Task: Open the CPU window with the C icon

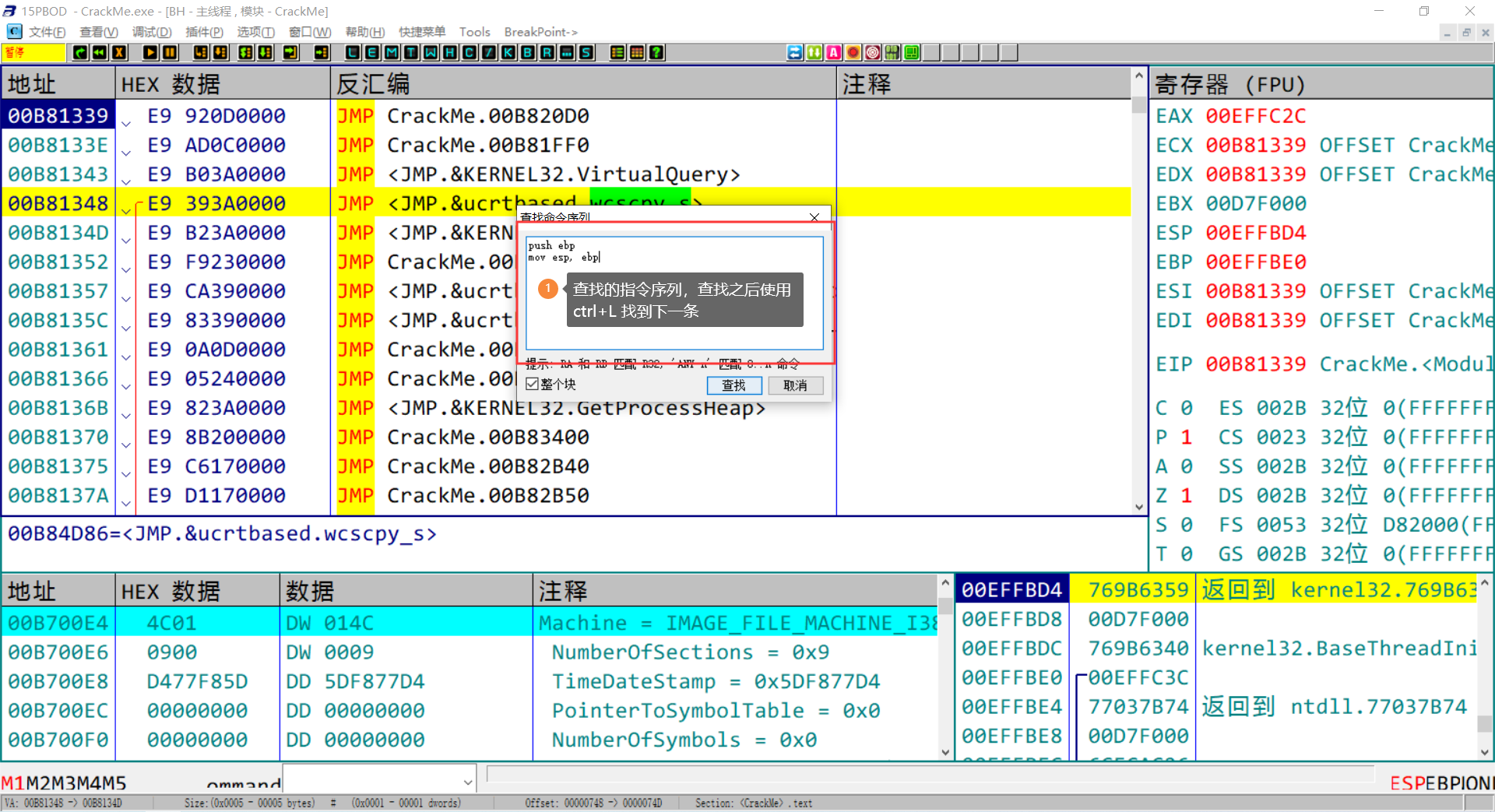Action: (x=470, y=52)
